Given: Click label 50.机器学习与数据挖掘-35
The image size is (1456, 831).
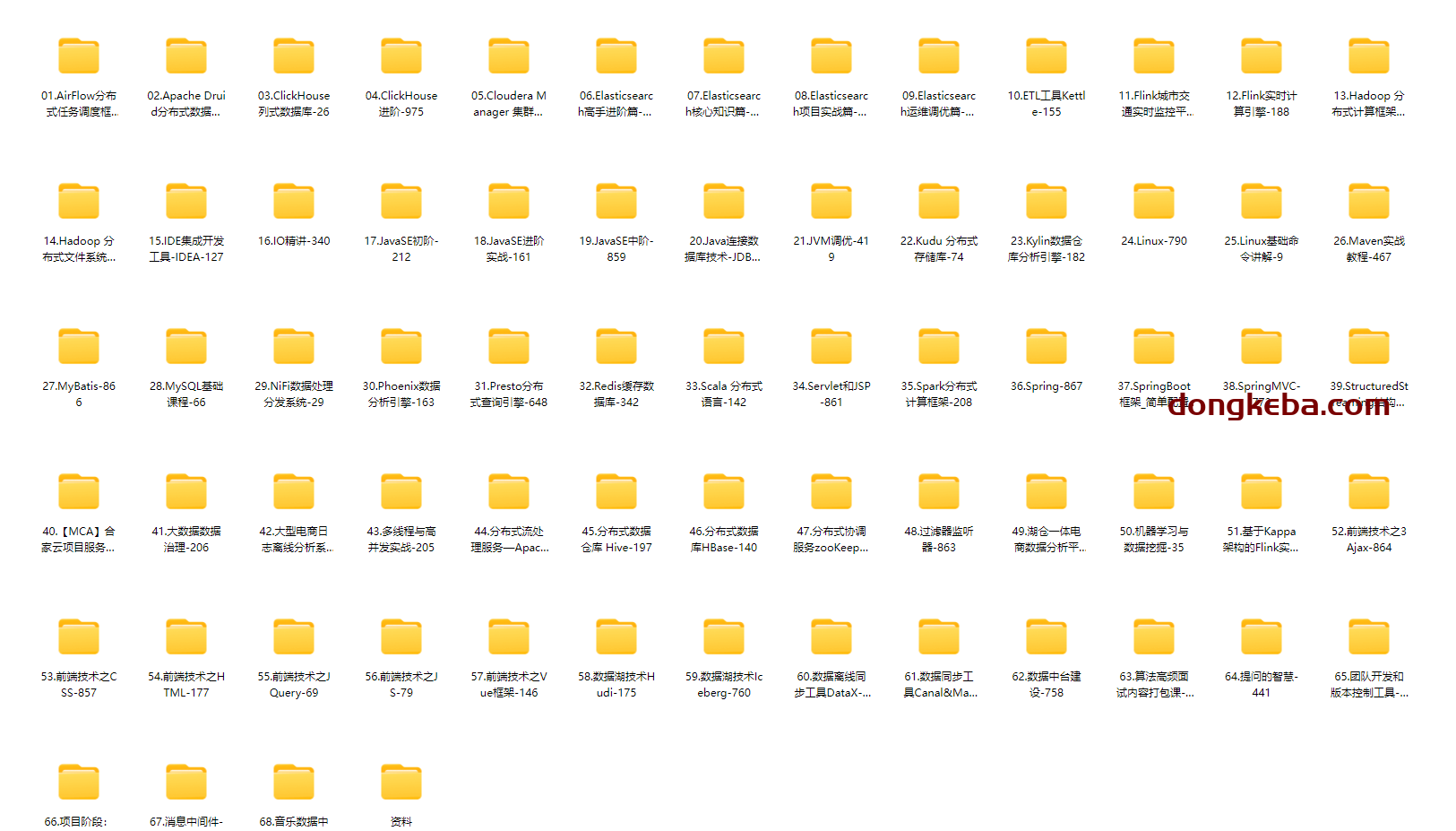Looking at the screenshot, I should point(1154,540).
